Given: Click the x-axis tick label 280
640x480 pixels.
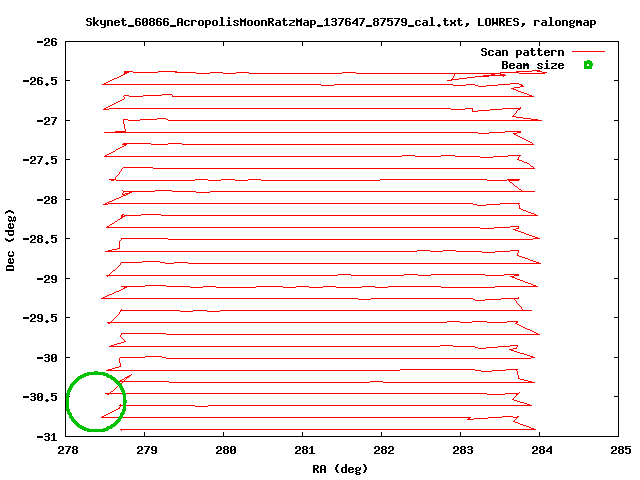Looking at the screenshot, I should [225, 450].
